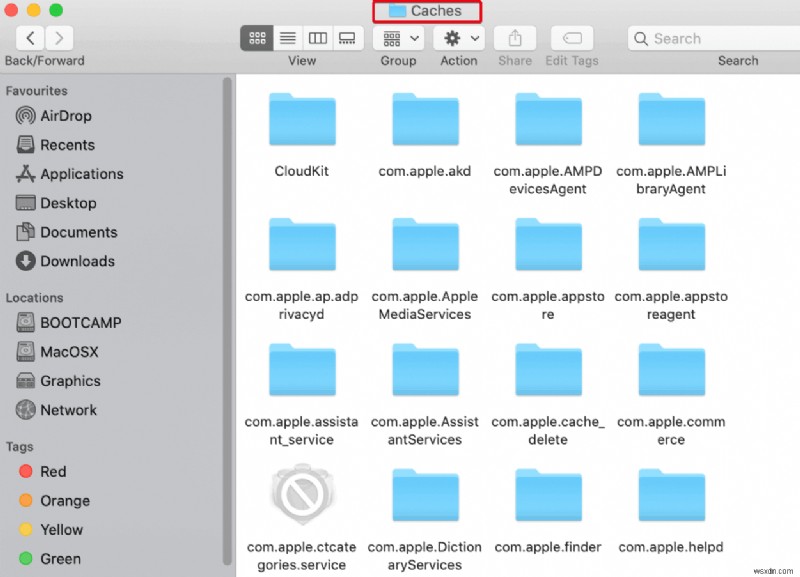This screenshot has height=577, width=800.
Task: Open Desktop in the sidebar
Action: click(56, 203)
